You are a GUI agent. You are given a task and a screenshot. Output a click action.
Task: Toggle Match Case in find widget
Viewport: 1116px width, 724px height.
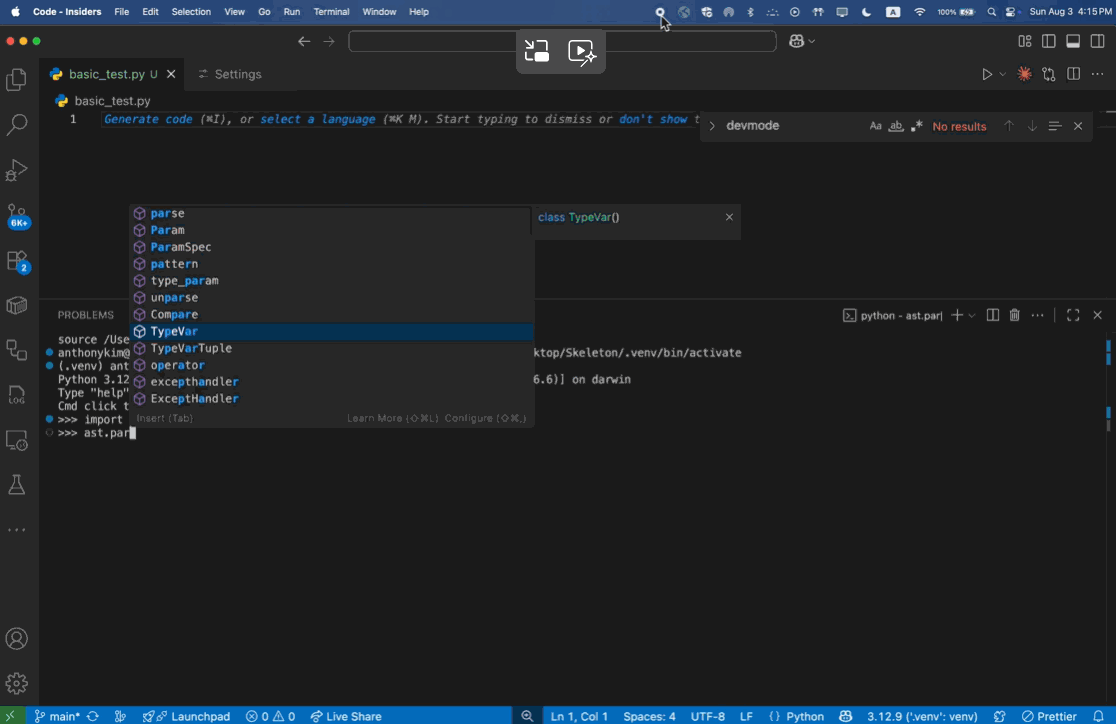[x=875, y=126]
